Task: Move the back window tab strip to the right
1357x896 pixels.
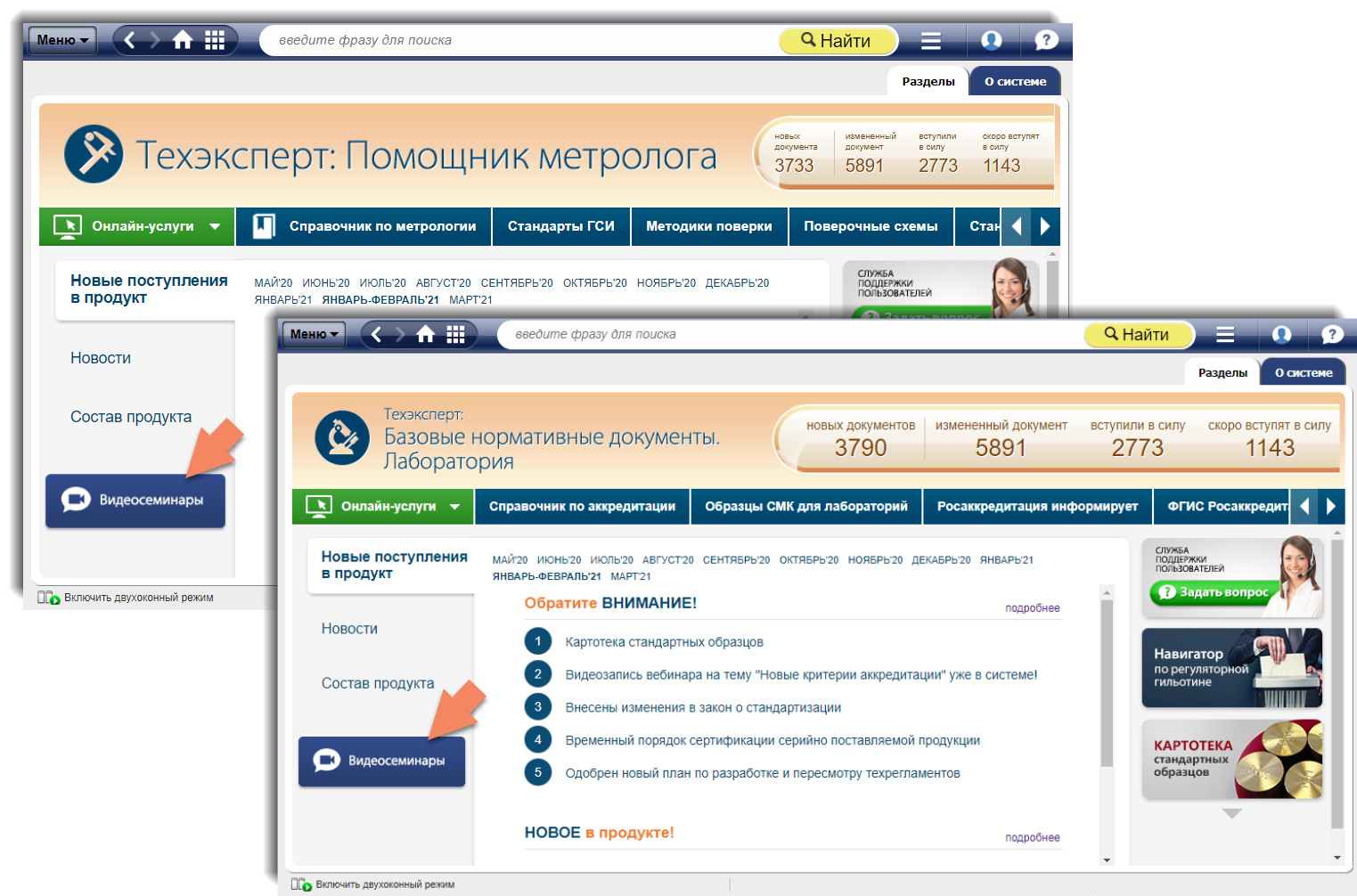Action: tap(1045, 226)
